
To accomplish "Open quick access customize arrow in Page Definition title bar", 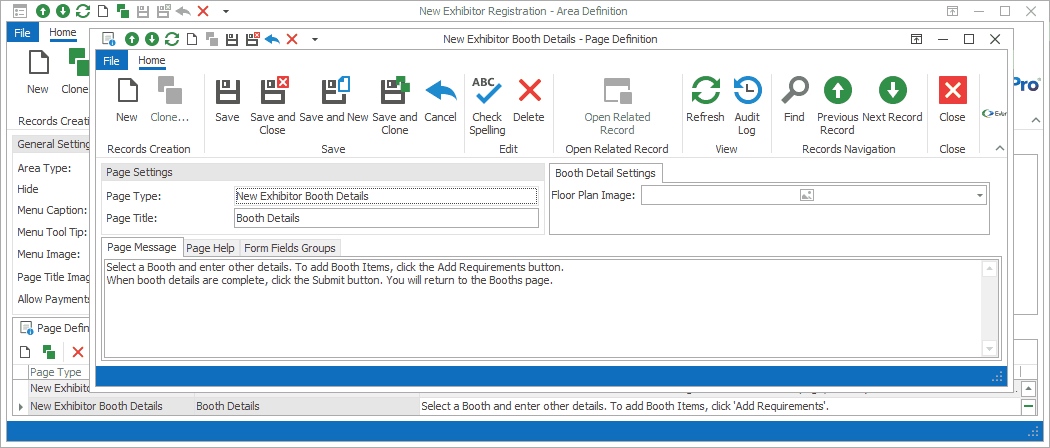I will 314,40.
